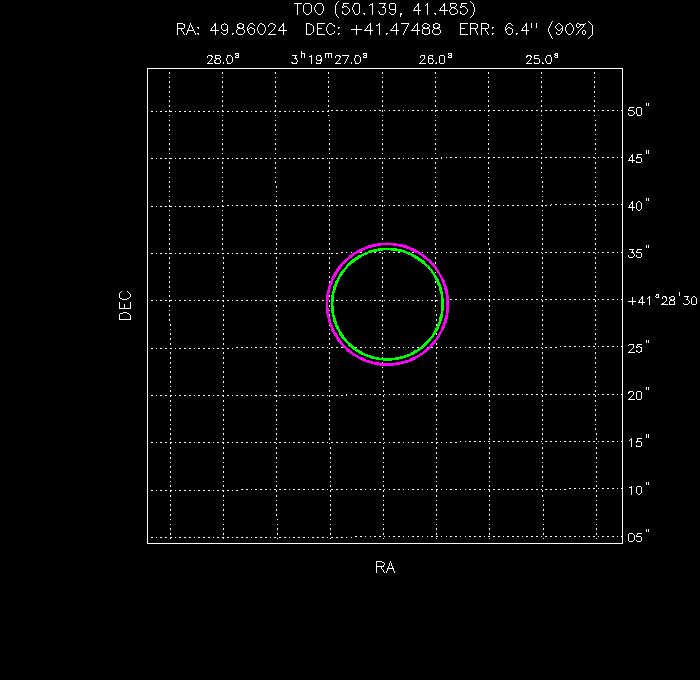Click the RA: 49.86024 value in header
700x680 pixels.
click(231, 29)
